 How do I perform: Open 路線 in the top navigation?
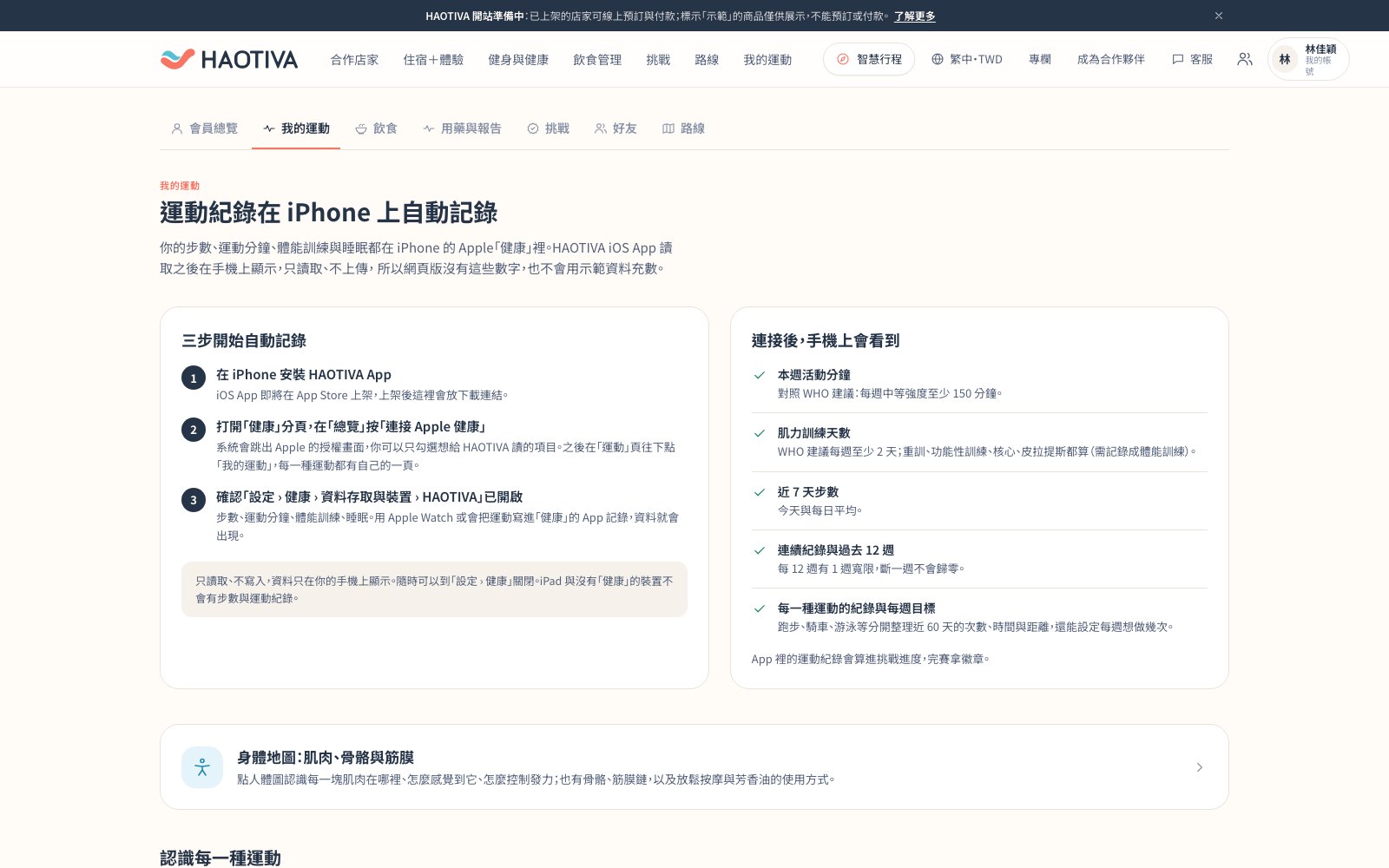[707, 59]
